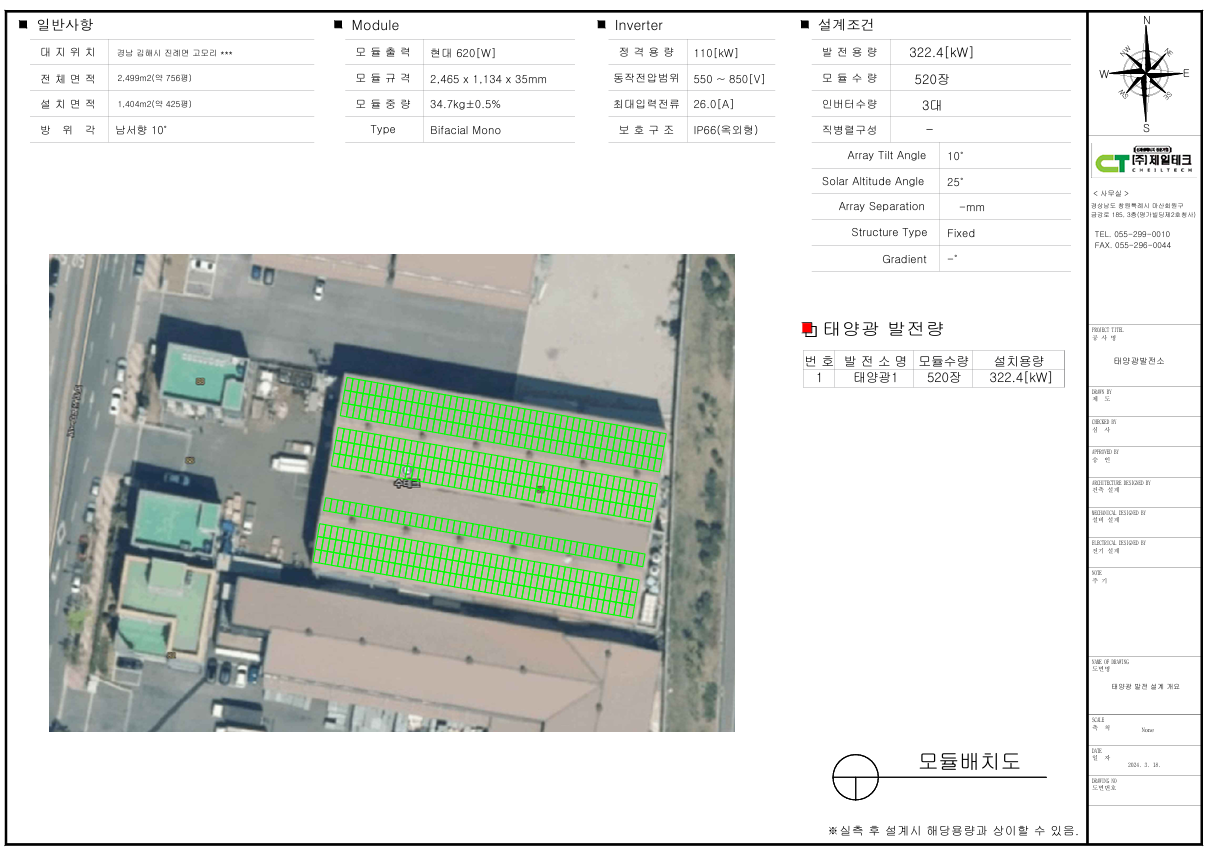Viewport: 1211px width, 852px height.
Task: Select the 110[kW] inverter rated capacity
Action: (x=716, y=53)
